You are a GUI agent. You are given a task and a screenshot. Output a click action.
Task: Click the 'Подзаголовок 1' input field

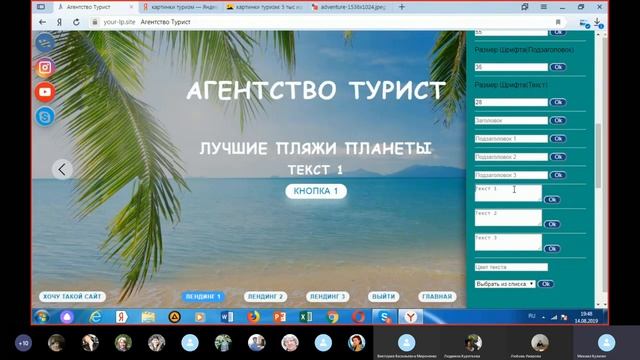(511, 139)
